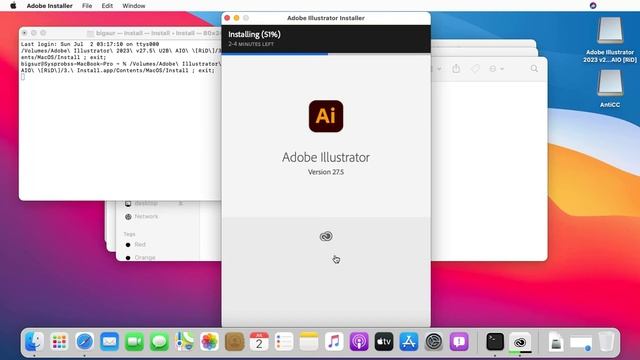Open the Trash from the Dock

[x=606, y=342]
